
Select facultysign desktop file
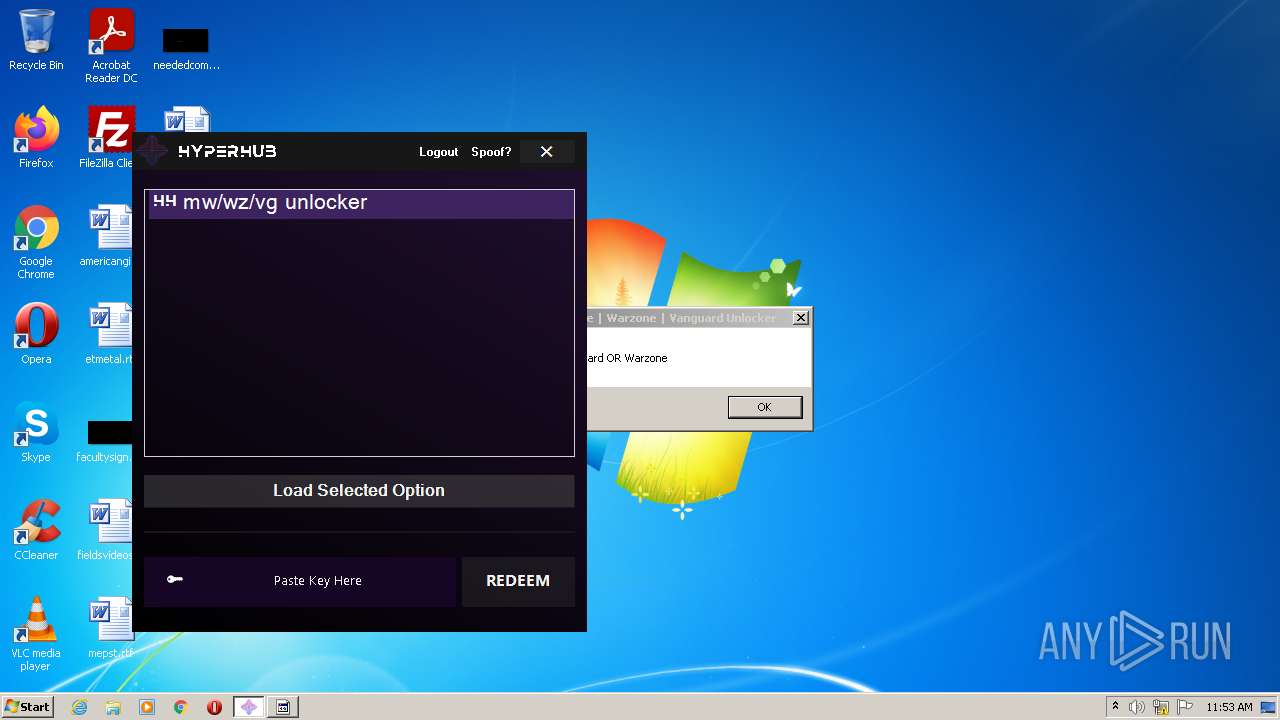pos(105,440)
